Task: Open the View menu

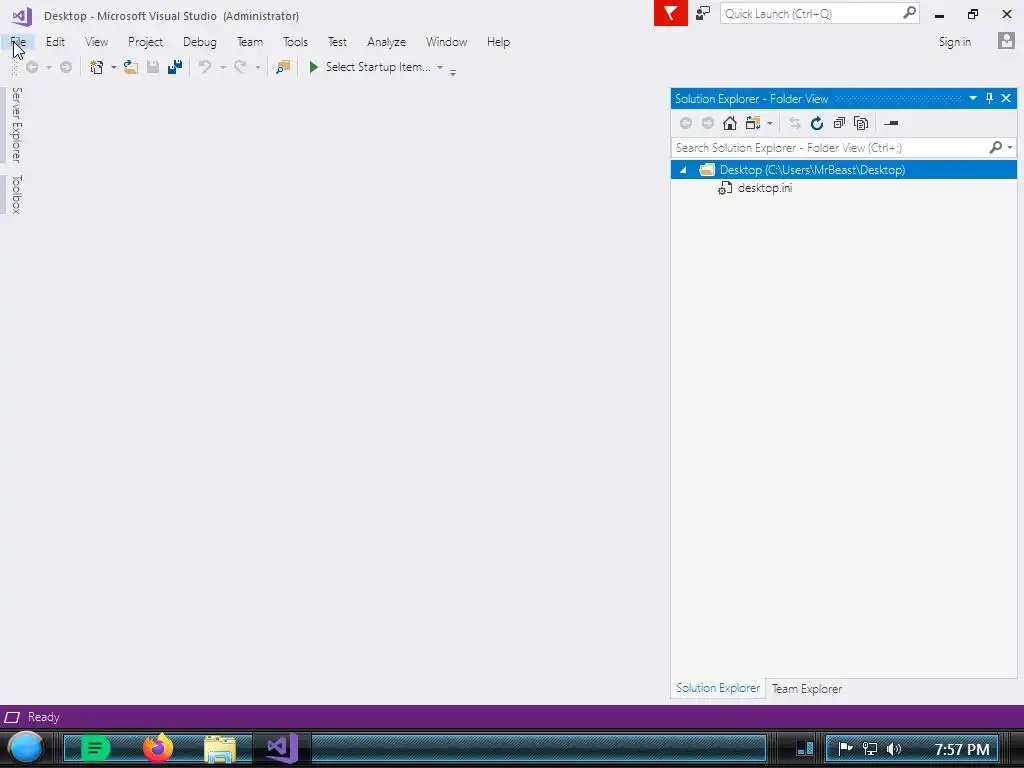Action: 96,42
